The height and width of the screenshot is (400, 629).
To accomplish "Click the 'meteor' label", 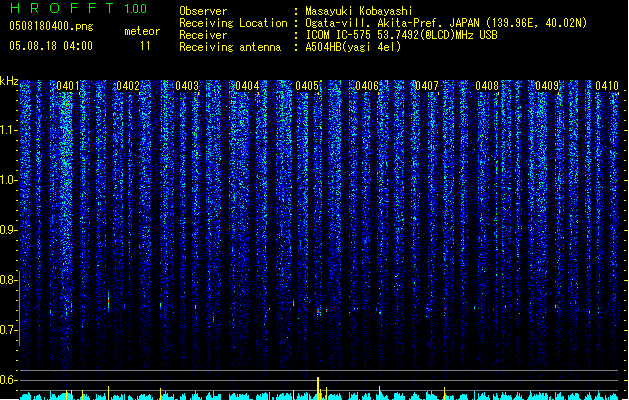I will click(x=142, y=31).
